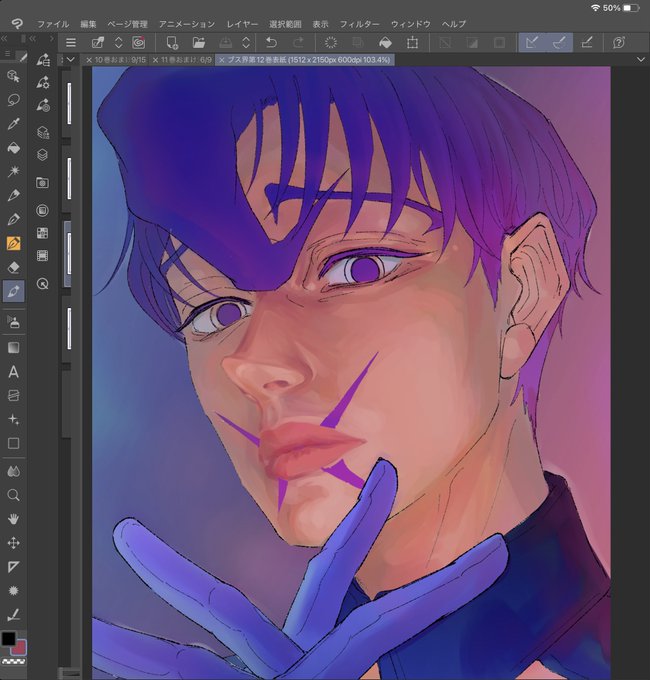Open the 表示 menu
The height and width of the screenshot is (680, 650).
(x=320, y=24)
